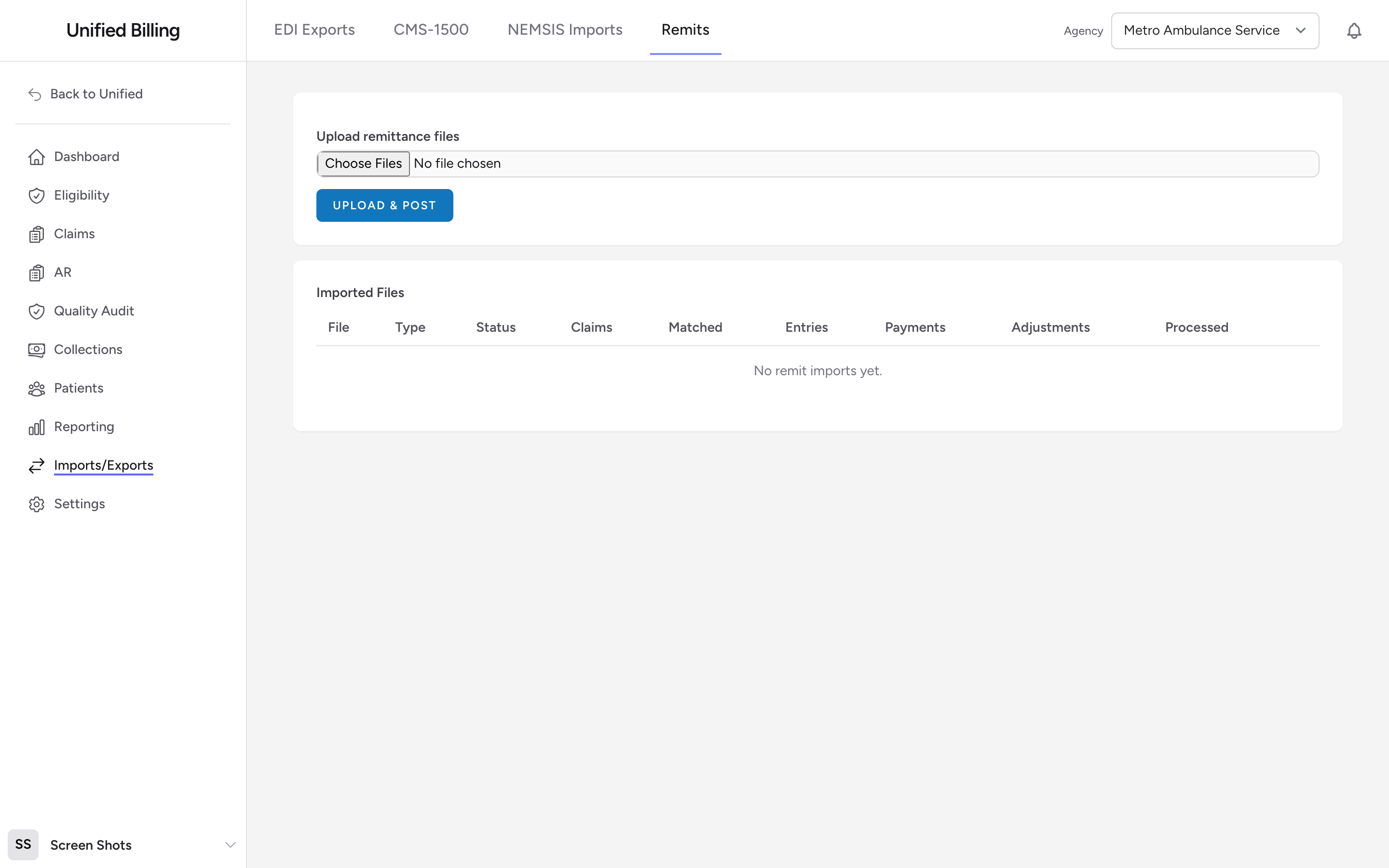1389x868 pixels.
Task: Open the Metro Ambulance Service agency dropdown
Action: pyautogui.click(x=1214, y=30)
